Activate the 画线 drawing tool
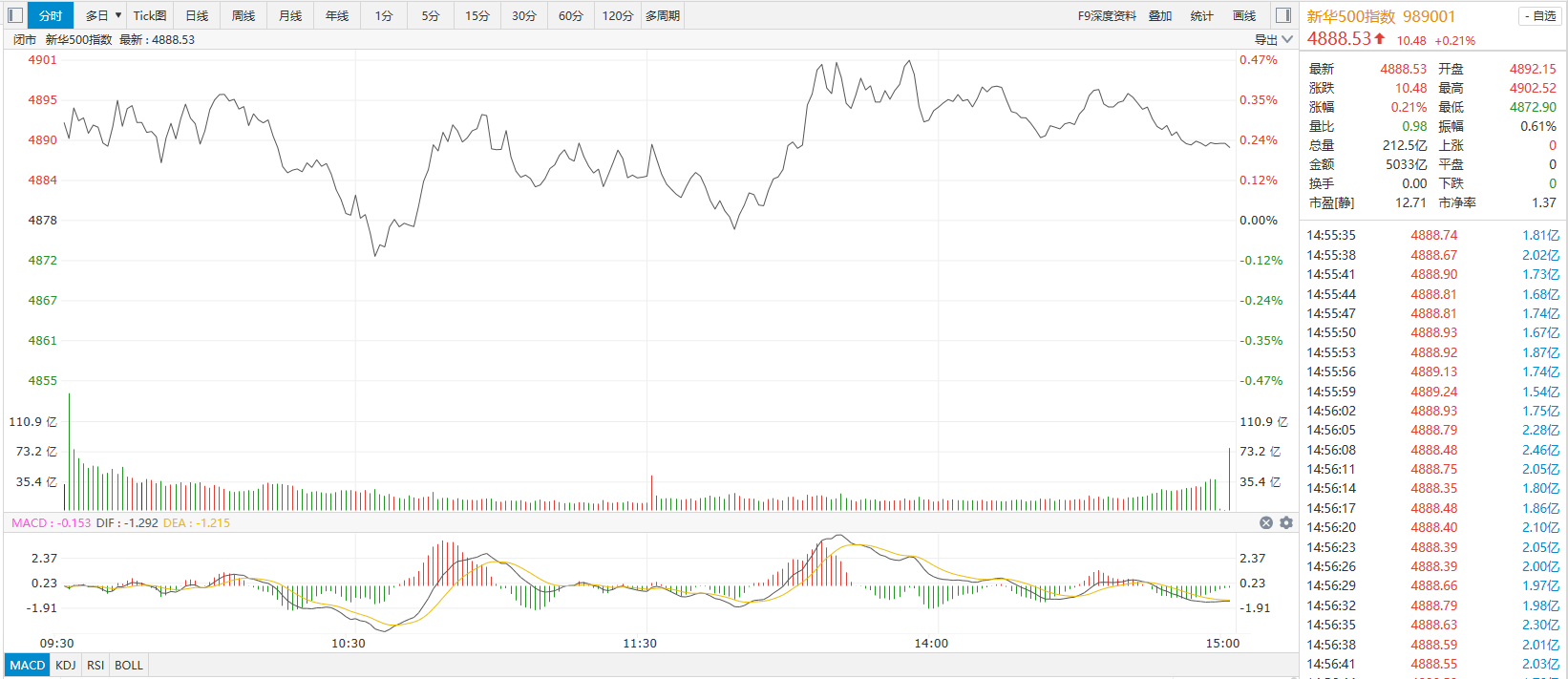 point(1244,15)
